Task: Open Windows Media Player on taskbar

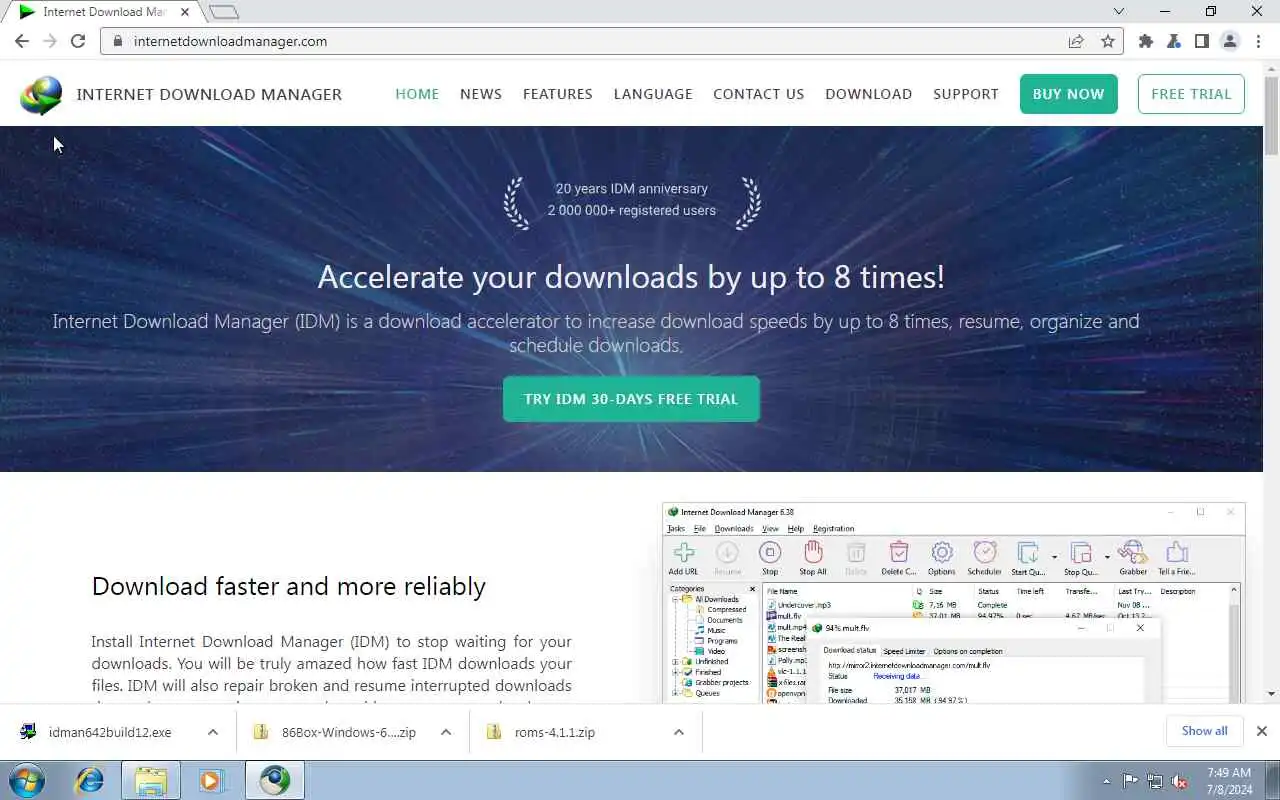Action: [211, 780]
